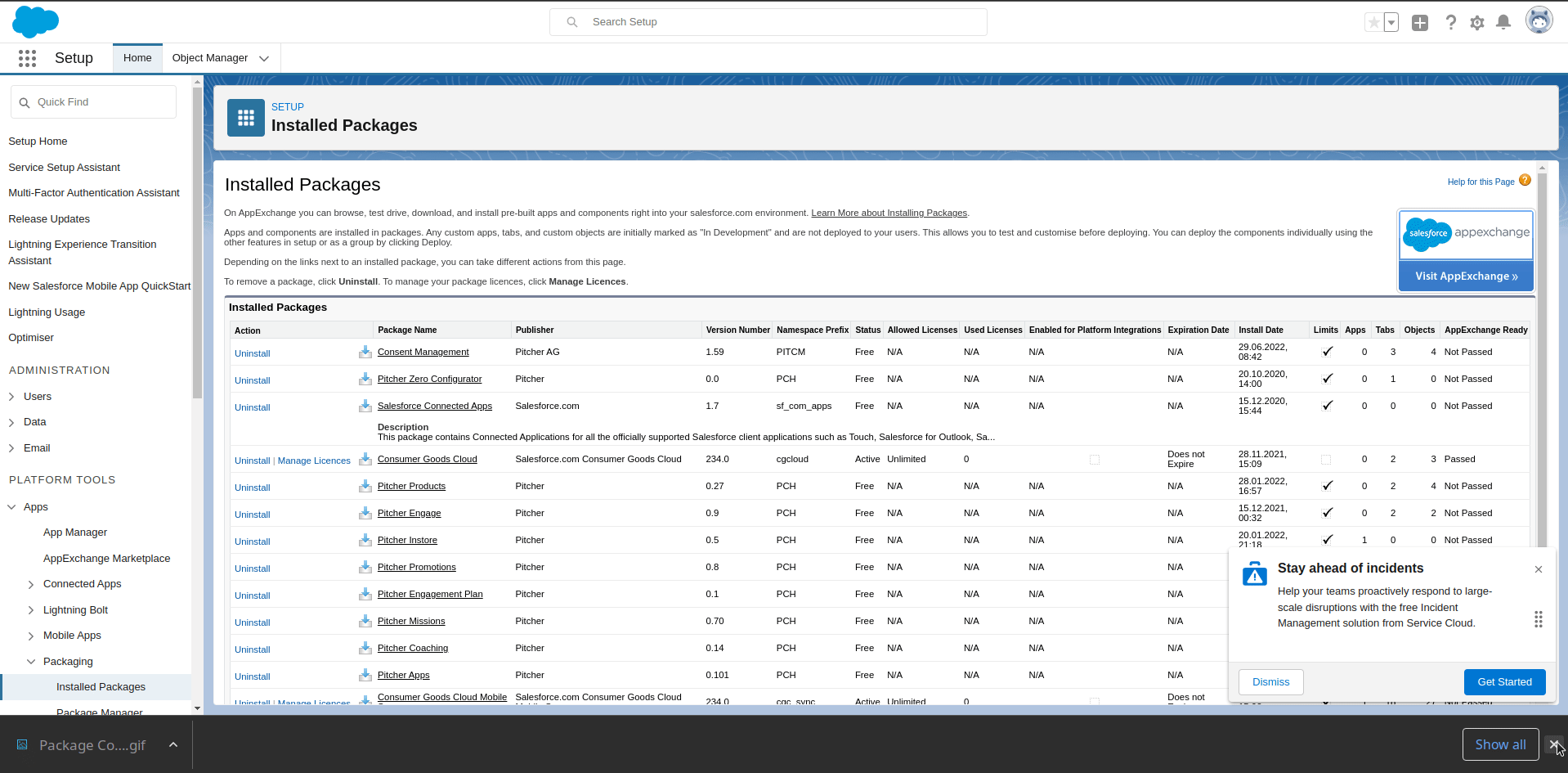This screenshot has height=773, width=1568.
Task: Open the Object Manager dropdown chevron
Action: (264, 58)
